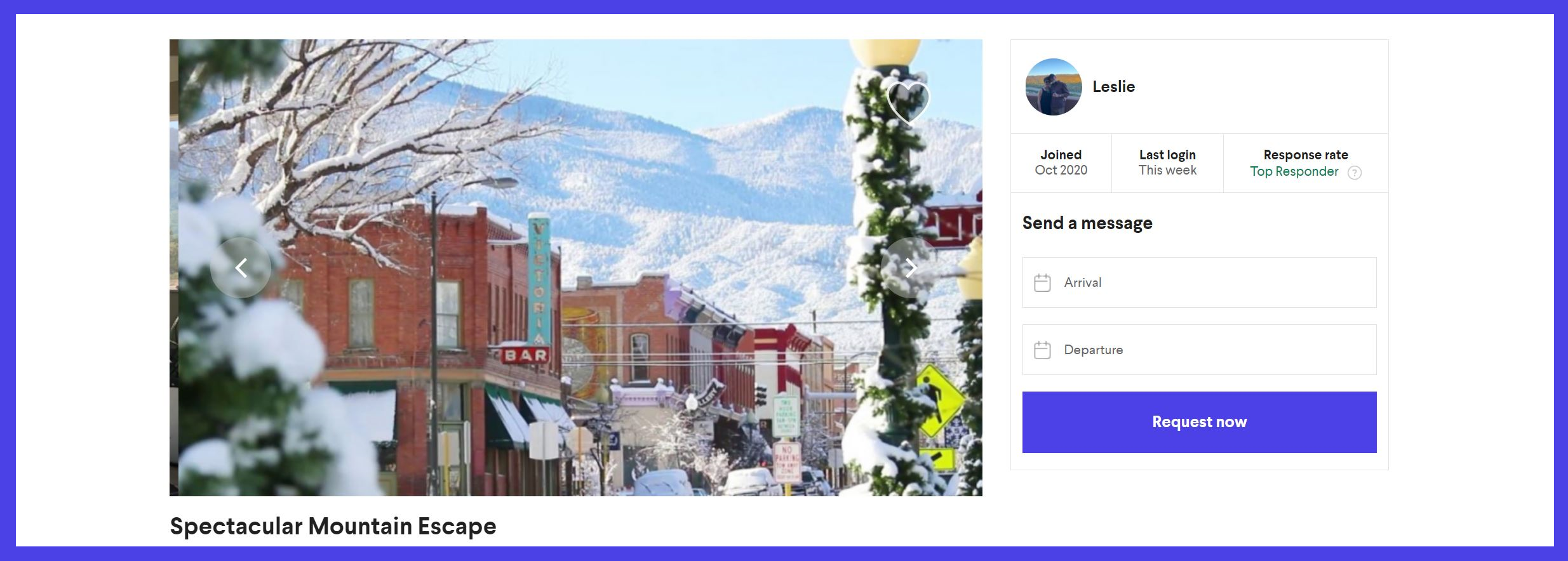This screenshot has height=561, width=1568.
Task: Advance to the next listing photo
Action: (911, 268)
